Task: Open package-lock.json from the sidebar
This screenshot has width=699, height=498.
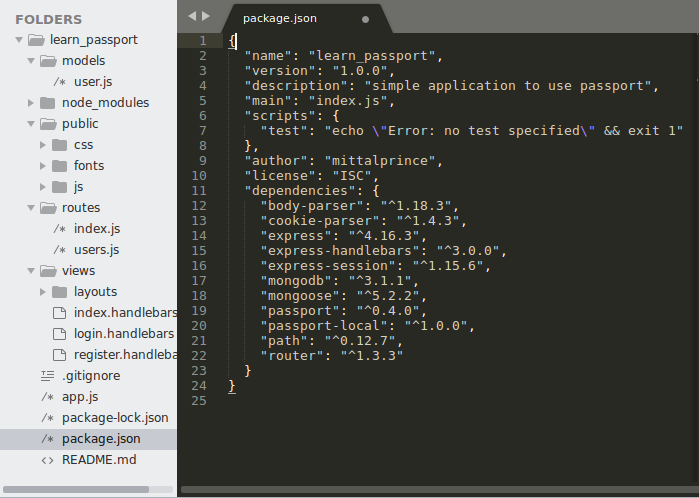Action: point(115,418)
